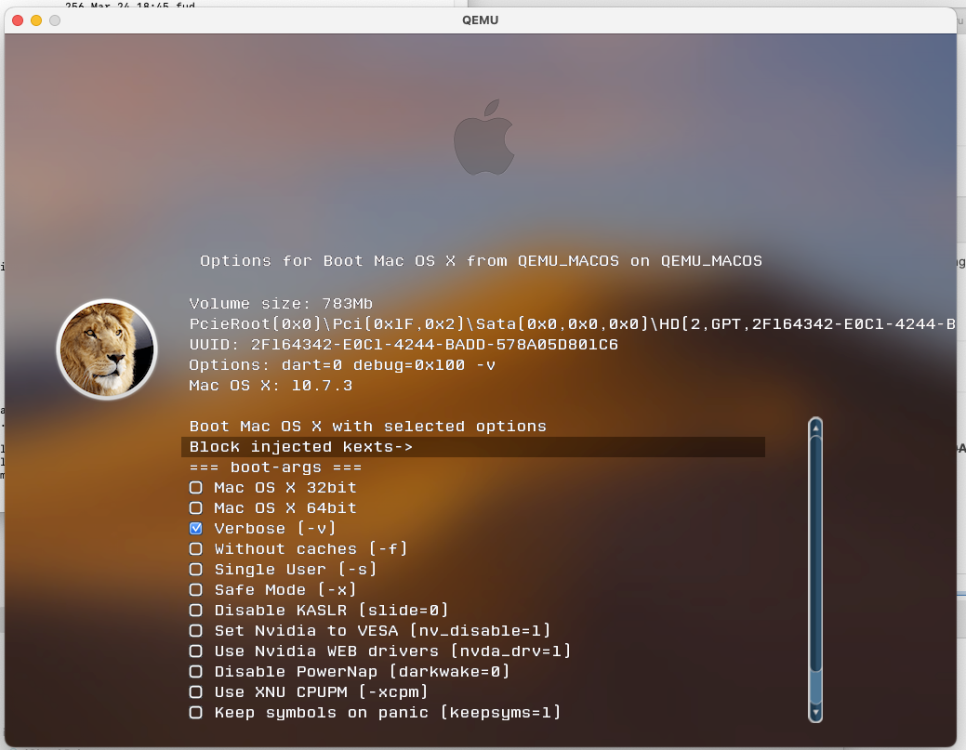The width and height of the screenshot is (966, 750).
Task: Check Set Nvidia to VESA option
Action: tap(196, 630)
